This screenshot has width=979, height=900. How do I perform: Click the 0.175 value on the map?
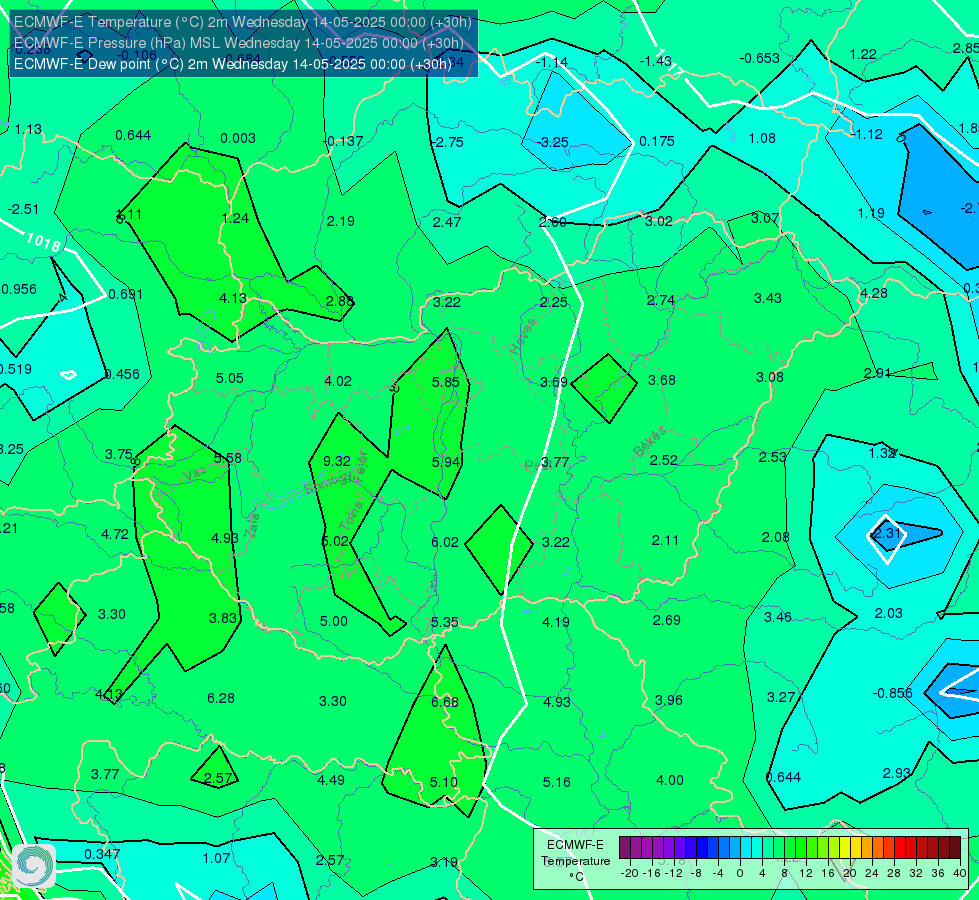pos(657,141)
